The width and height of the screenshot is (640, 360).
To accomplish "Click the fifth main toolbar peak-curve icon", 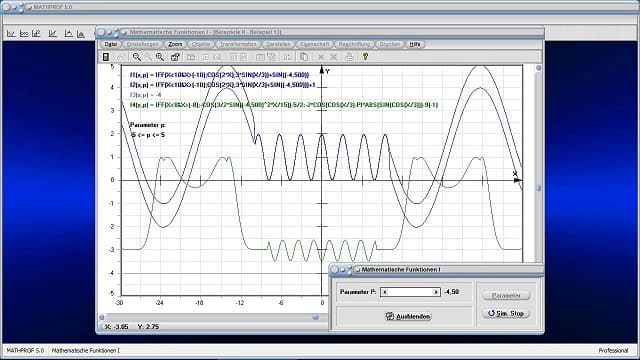I will [x=69, y=34].
